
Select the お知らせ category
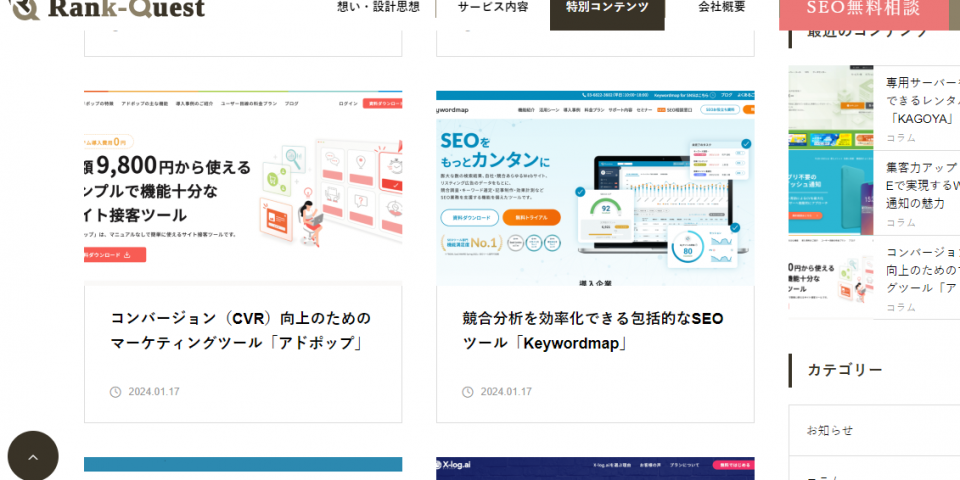[x=874, y=430]
